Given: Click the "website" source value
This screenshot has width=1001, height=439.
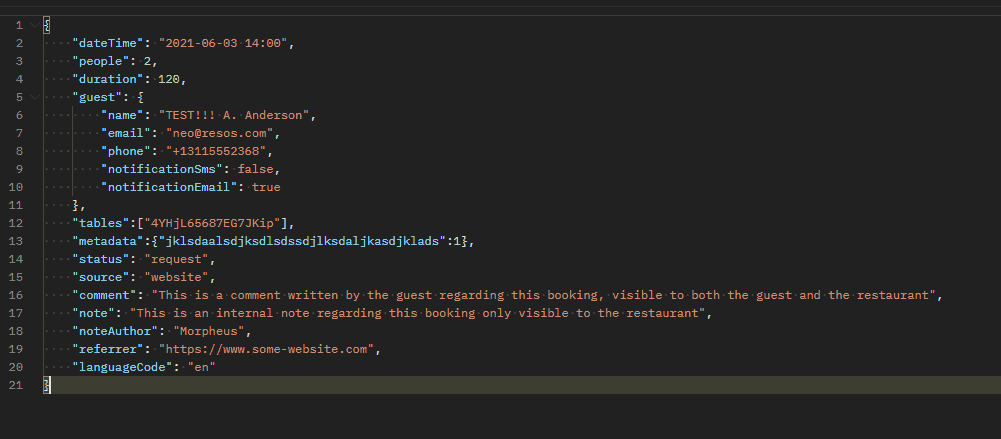Looking at the screenshot, I should pos(176,277).
